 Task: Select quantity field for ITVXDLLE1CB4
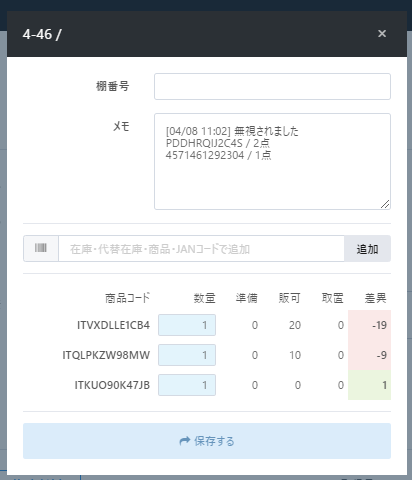tap(187, 325)
